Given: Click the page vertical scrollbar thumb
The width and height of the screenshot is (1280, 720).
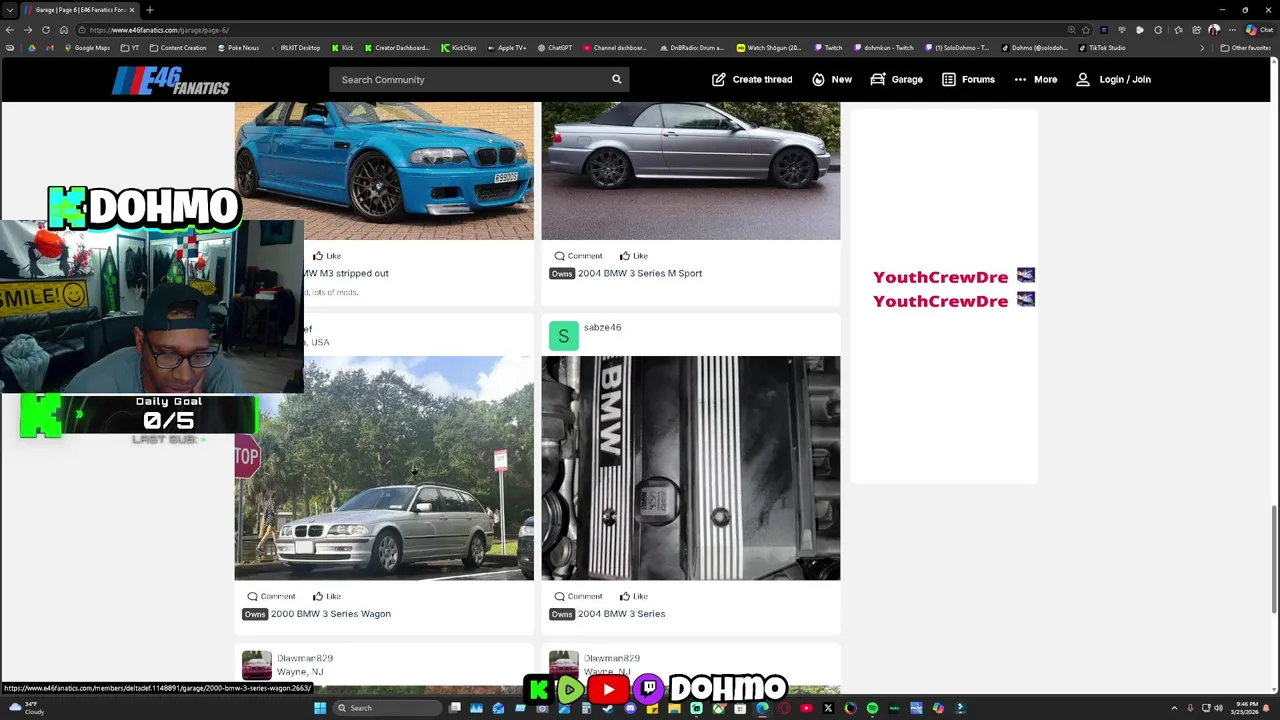Looking at the screenshot, I should 1274,560.
